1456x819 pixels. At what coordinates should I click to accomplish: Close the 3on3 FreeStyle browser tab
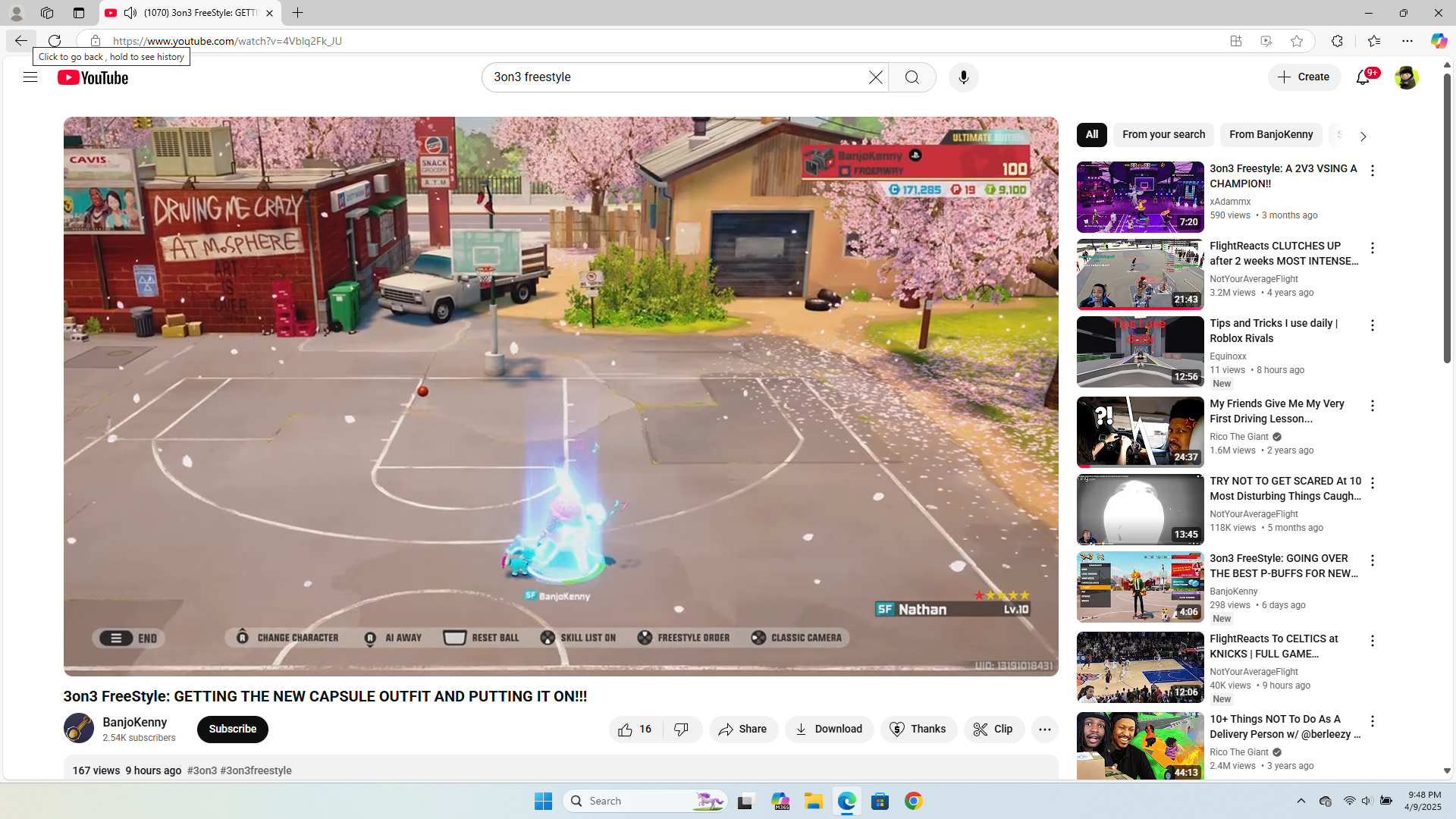click(x=269, y=13)
